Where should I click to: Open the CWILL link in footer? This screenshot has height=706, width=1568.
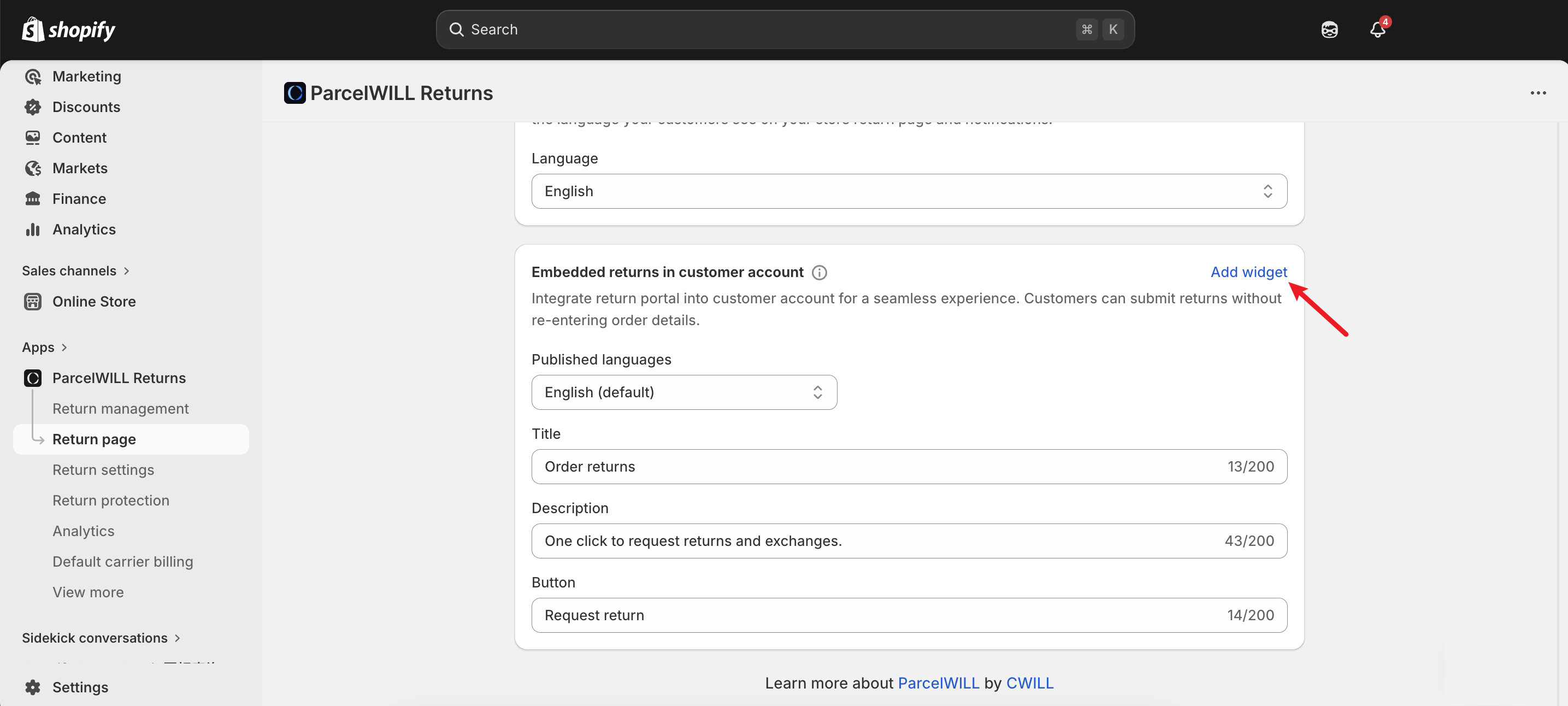(x=1029, y=683)
